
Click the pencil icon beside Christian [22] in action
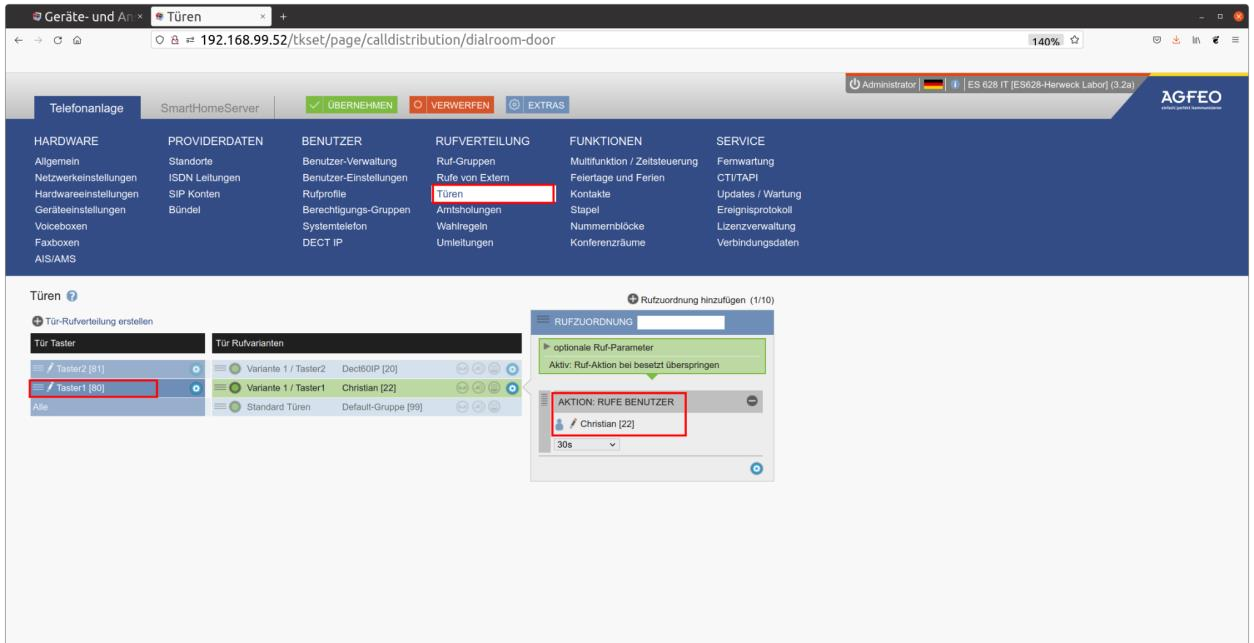click(x=573, y=424)
